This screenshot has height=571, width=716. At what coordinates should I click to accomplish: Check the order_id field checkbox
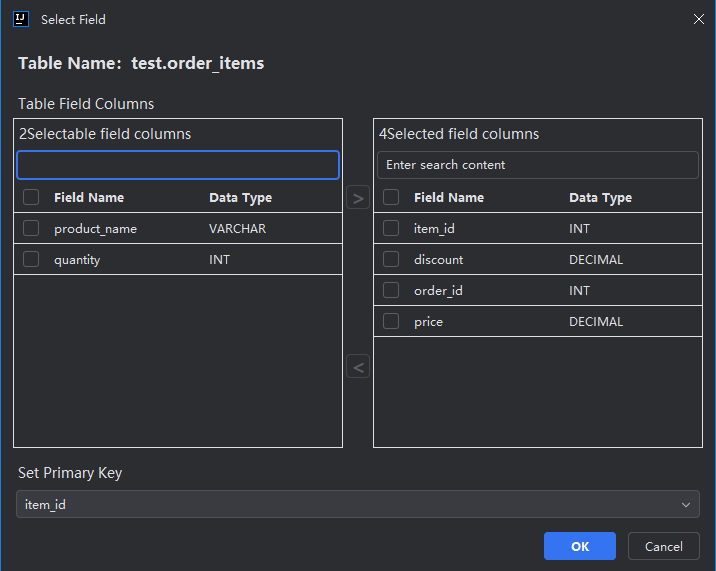pos(391,291)
